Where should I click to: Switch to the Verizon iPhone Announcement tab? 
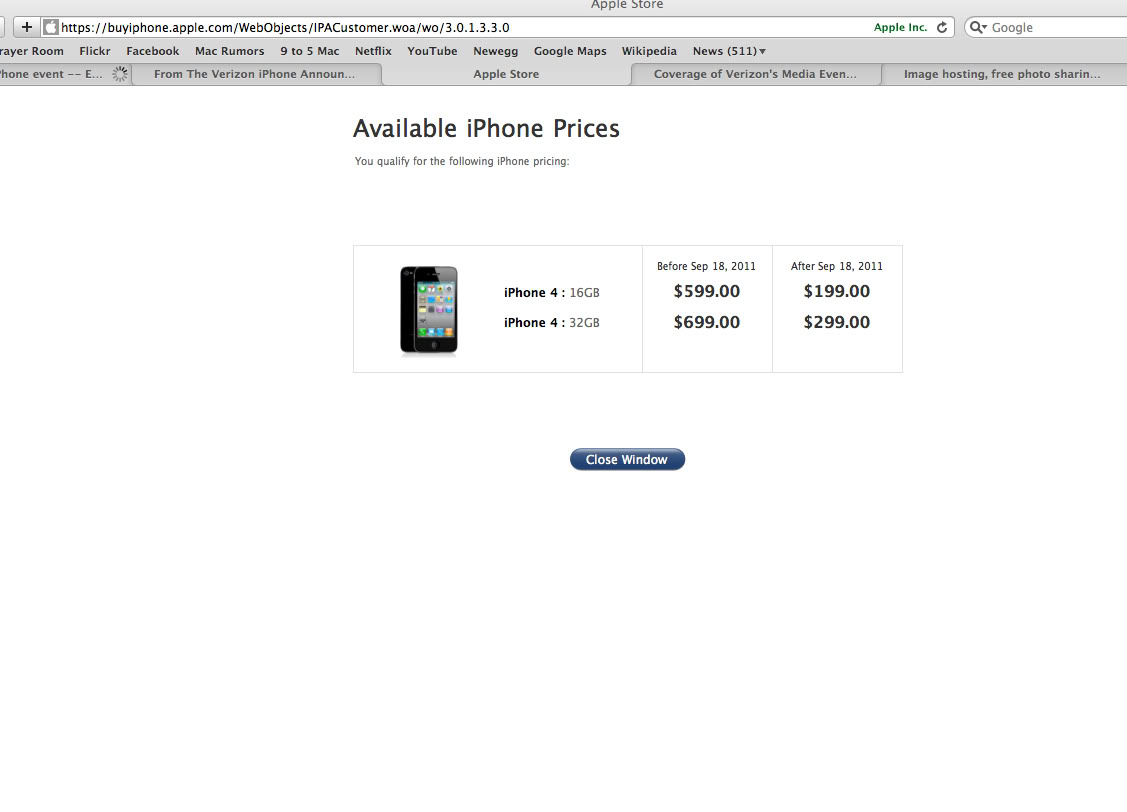click(254, 74)
